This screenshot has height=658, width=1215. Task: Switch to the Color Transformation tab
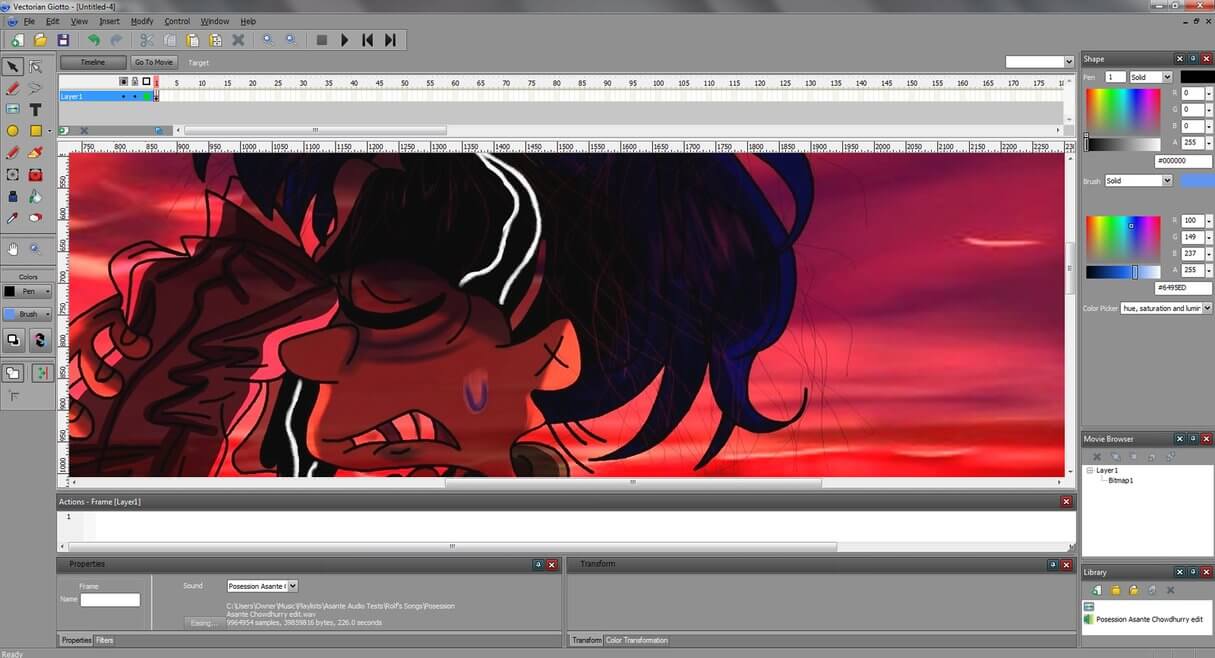[x=637, y=640]
